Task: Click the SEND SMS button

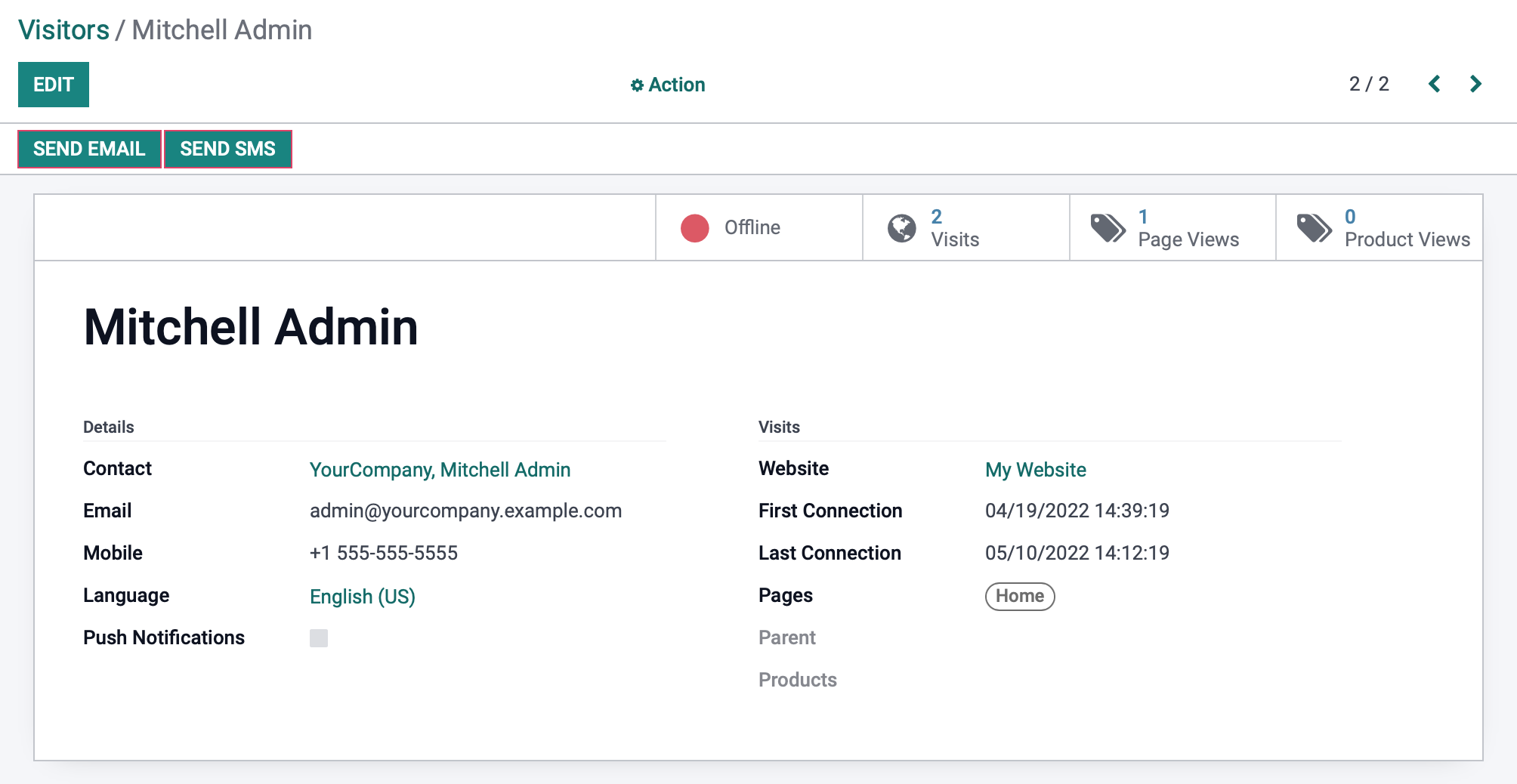Action: tap(227, 149)
